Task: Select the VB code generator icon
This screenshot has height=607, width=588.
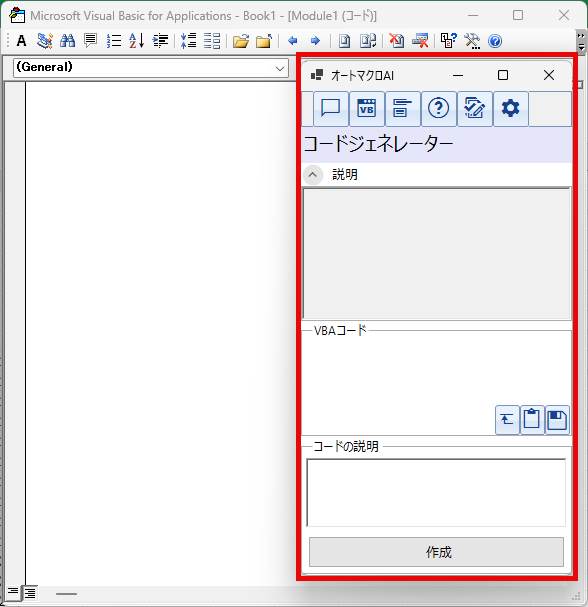Action: [x=367, y=109]
